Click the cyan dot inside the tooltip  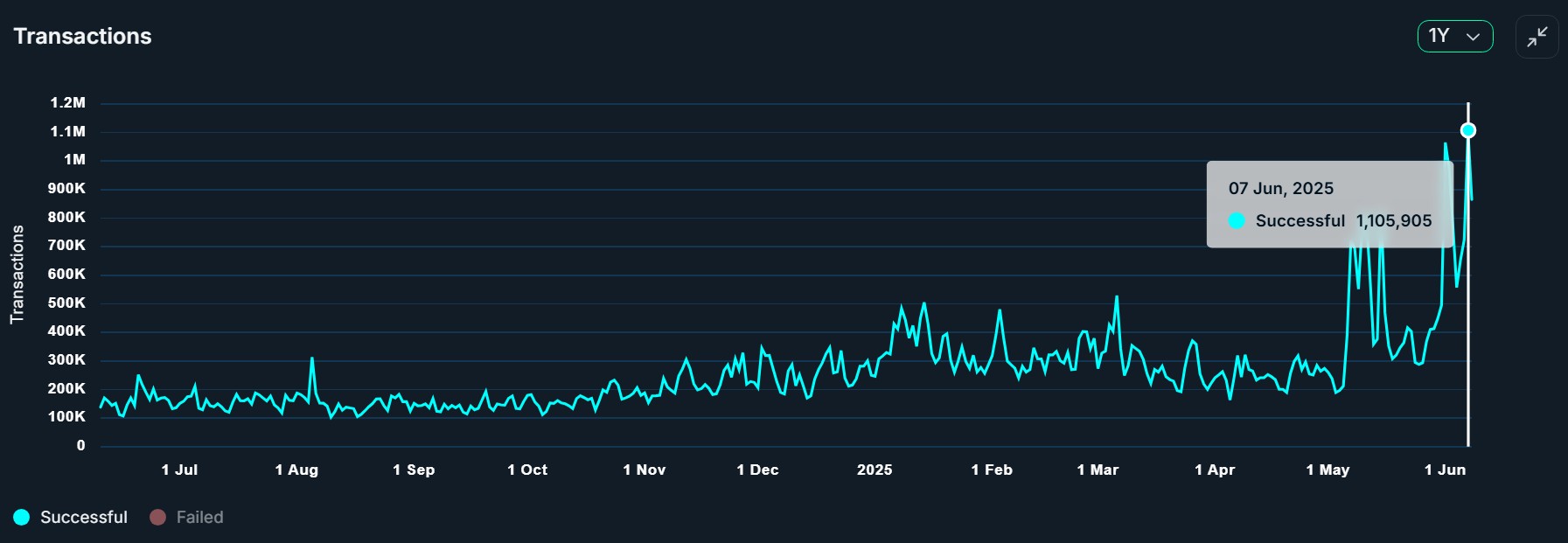pos(1237,220)
